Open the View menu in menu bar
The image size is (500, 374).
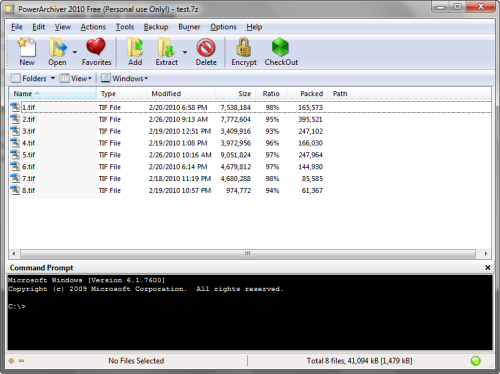pos(63,27)
